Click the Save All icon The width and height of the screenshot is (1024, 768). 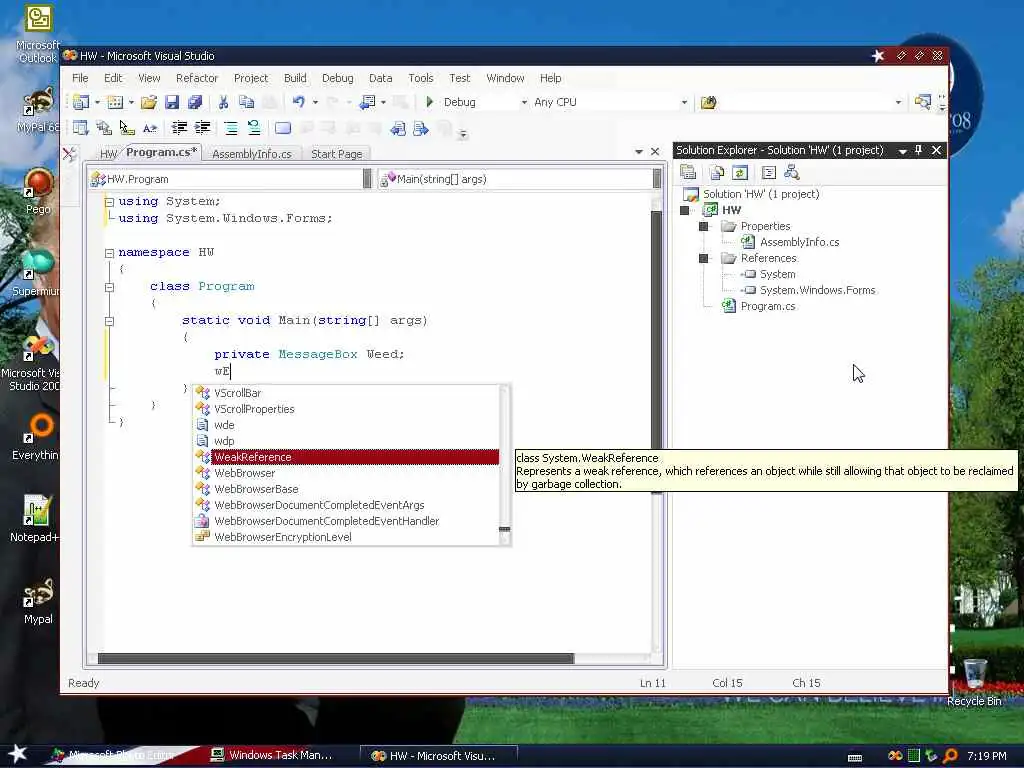195,102
